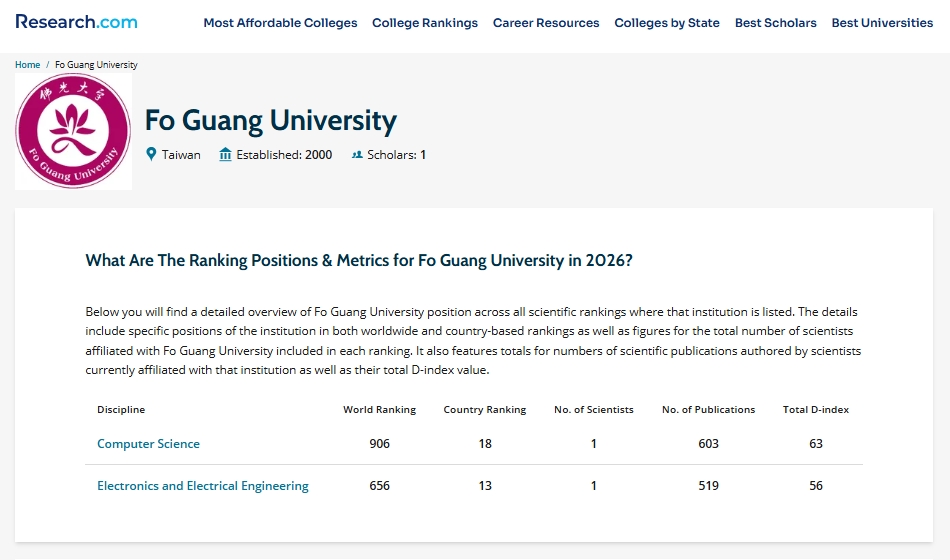Click D-index value 56
Viewport: 950px width, 560px height.
click(816, 485)
